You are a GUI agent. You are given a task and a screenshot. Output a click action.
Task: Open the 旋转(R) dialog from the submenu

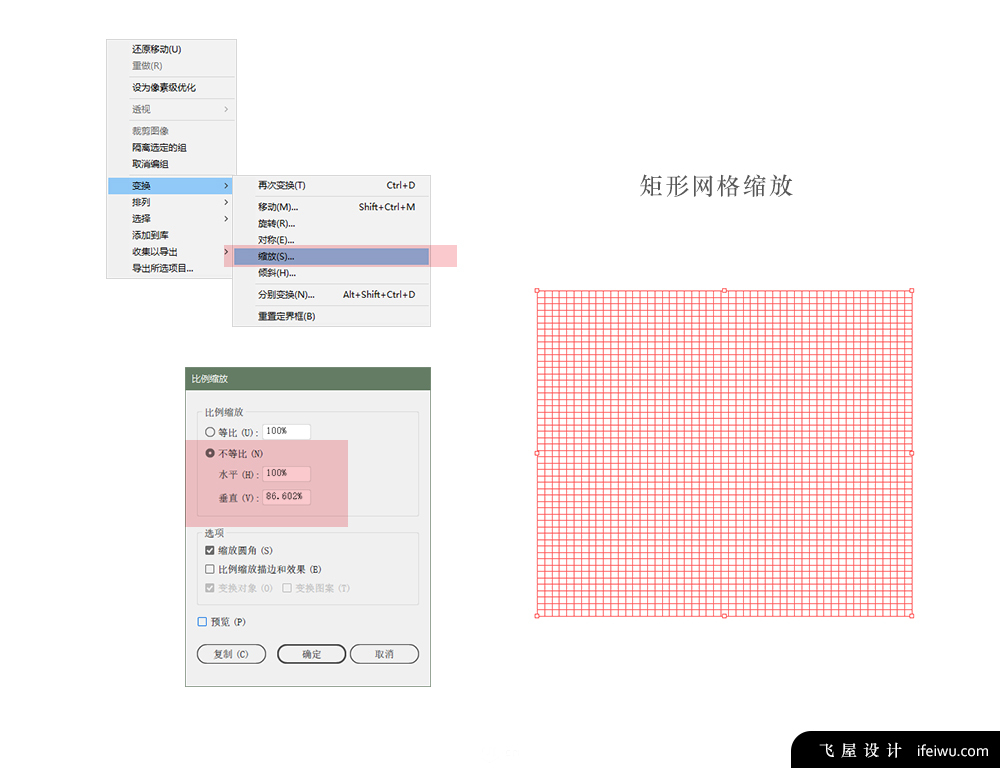[273, 223]
